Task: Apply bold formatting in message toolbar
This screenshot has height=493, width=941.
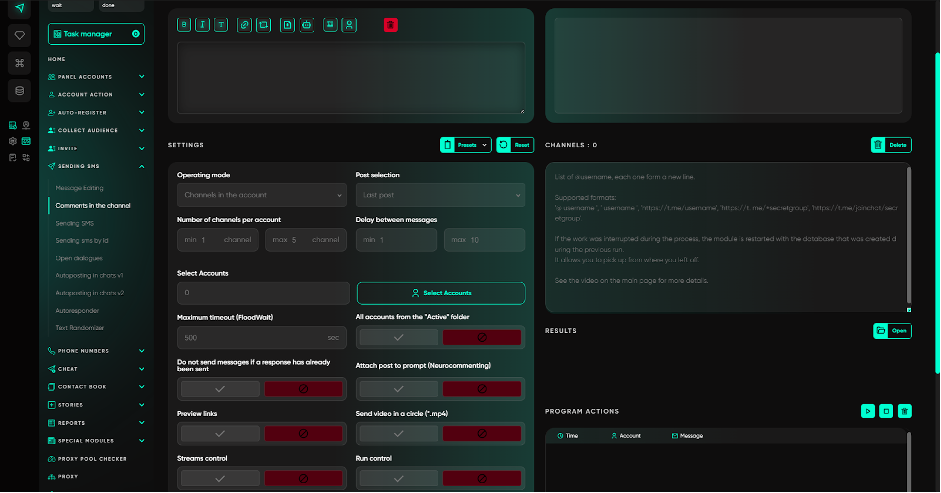Action: [184, 25]
